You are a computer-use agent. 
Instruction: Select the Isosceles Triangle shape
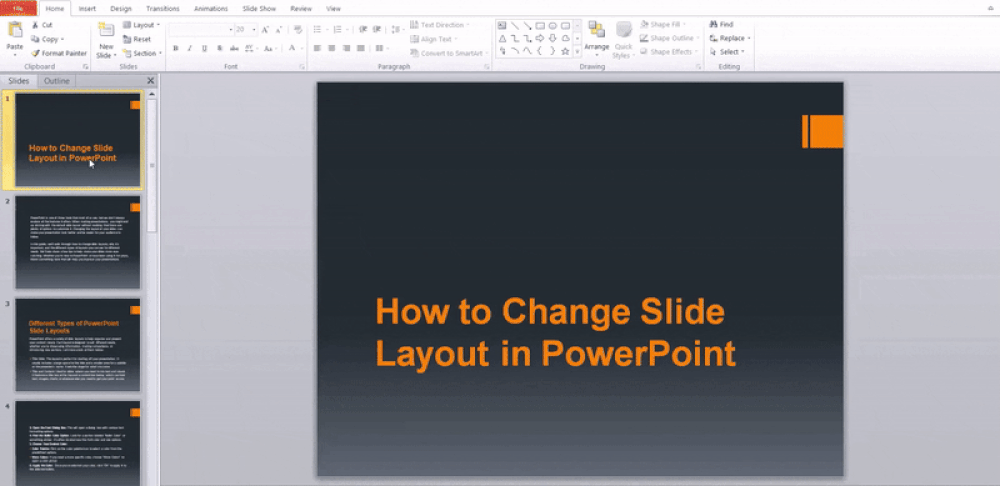(x=502, y=38)
